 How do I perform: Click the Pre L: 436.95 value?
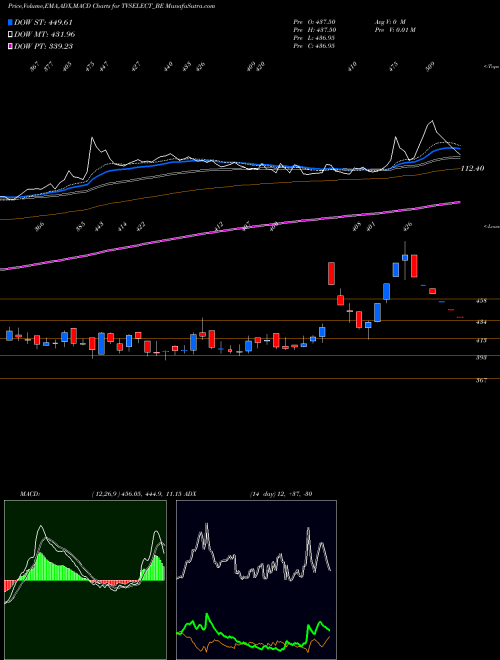pos(314,38)
